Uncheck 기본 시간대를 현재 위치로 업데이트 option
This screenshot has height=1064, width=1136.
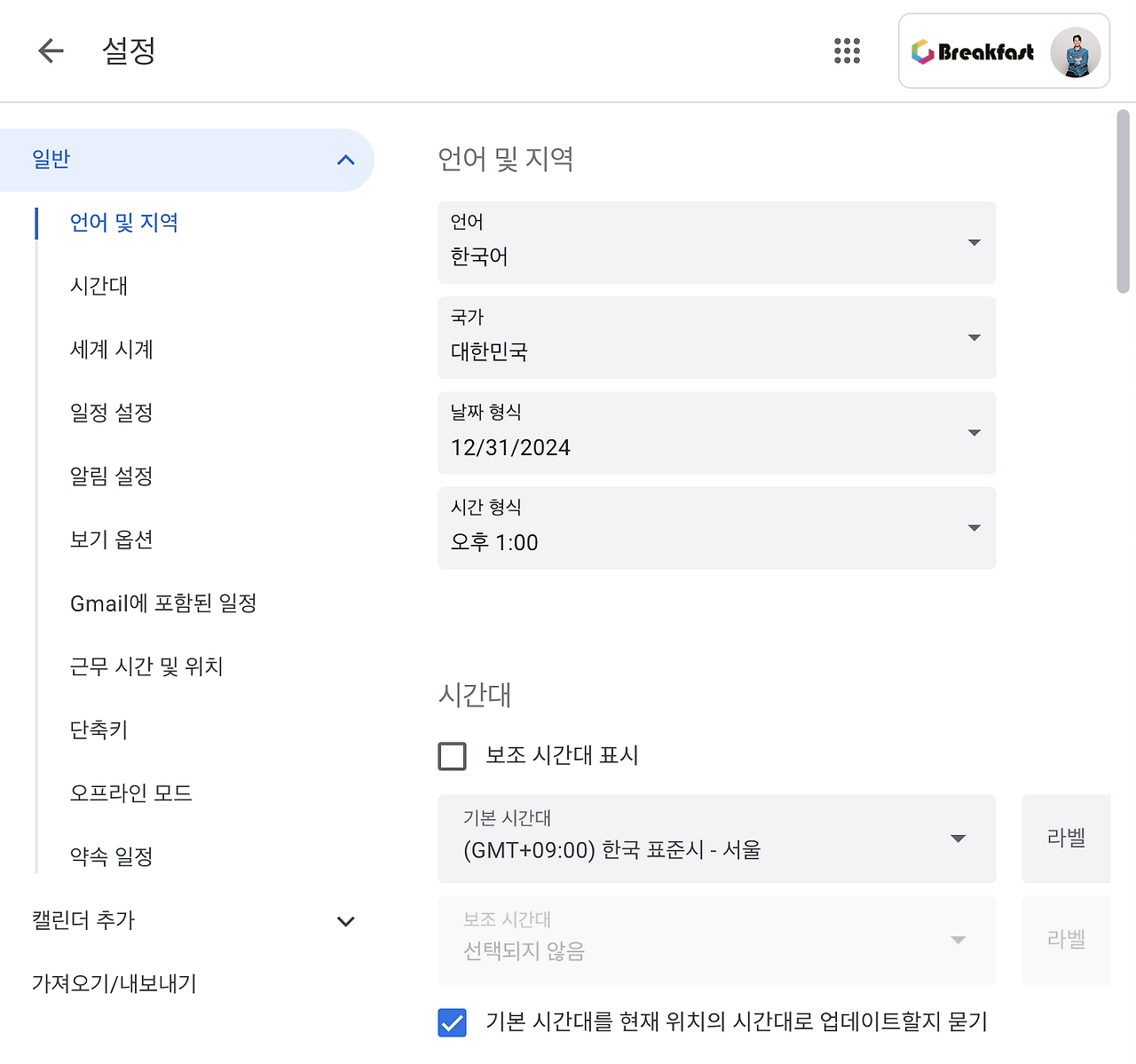(453, 1022)
